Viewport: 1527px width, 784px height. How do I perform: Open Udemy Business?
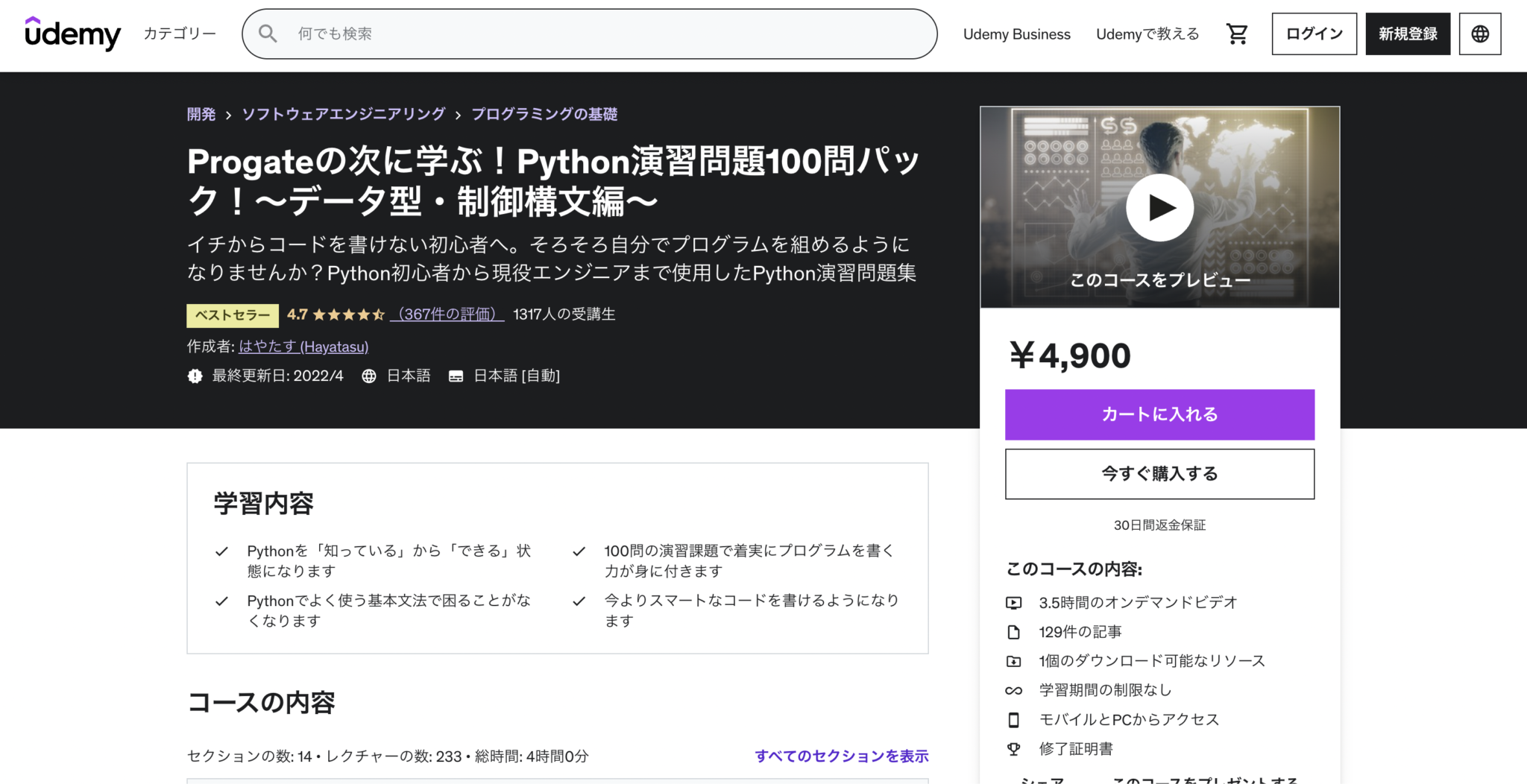[x=1016, y=34]
